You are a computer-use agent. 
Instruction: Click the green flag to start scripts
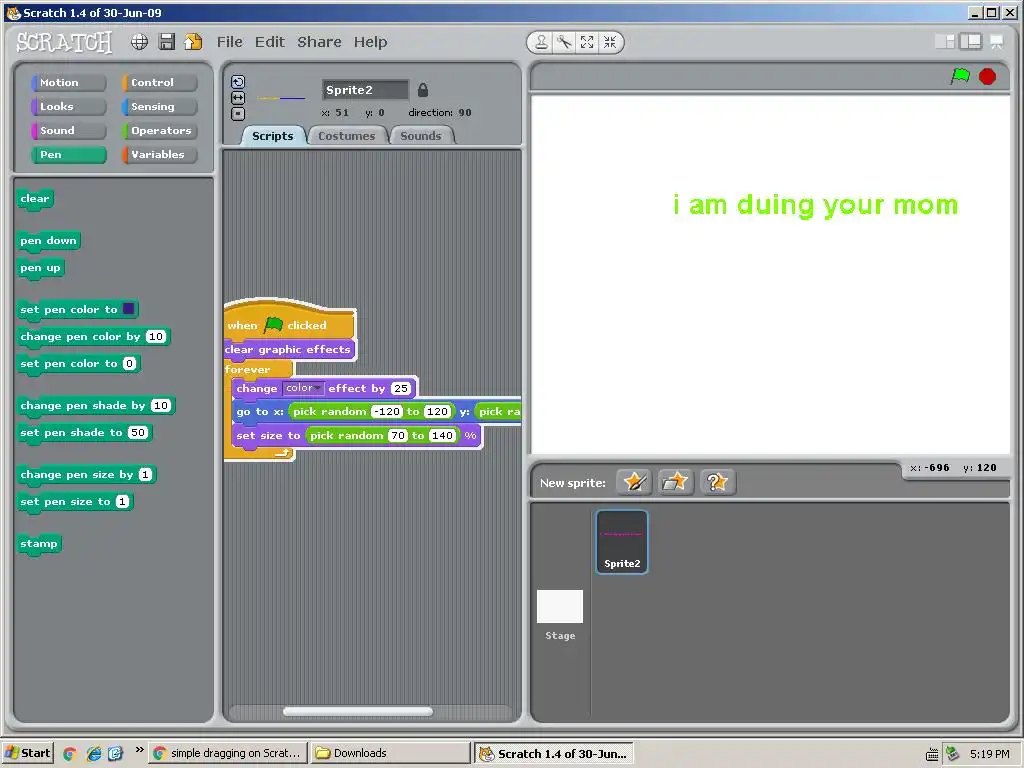click(960, 76)
